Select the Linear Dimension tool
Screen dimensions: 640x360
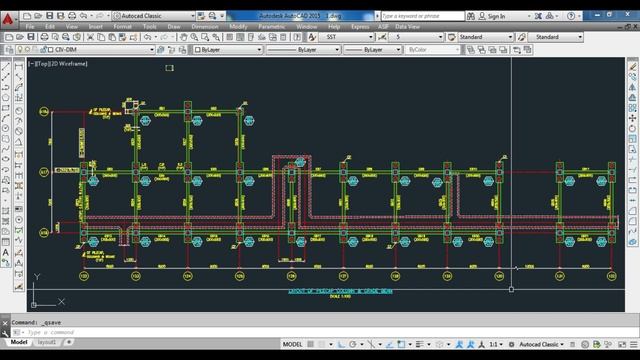(19, 67)
